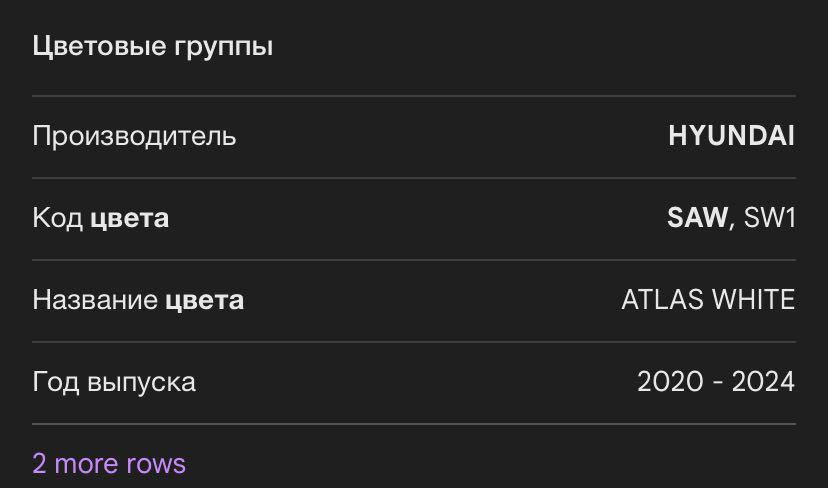The width and height of the screenshot is (828, 488).
Task: Select the word ATLAS in color name
Action: [662, 300]
